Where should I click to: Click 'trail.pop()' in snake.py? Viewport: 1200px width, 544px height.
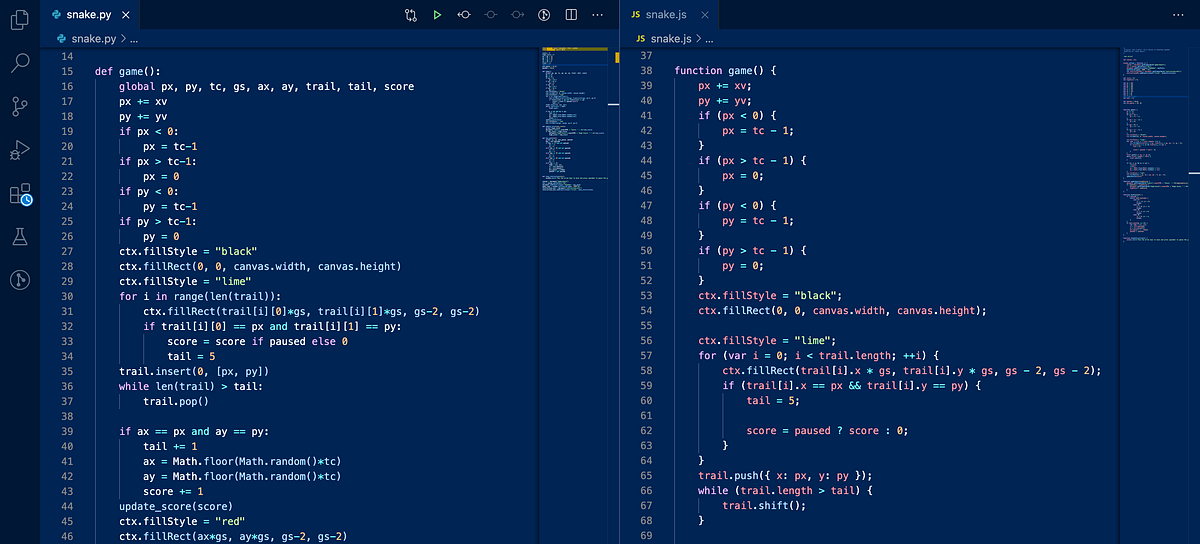coord(176,401)
